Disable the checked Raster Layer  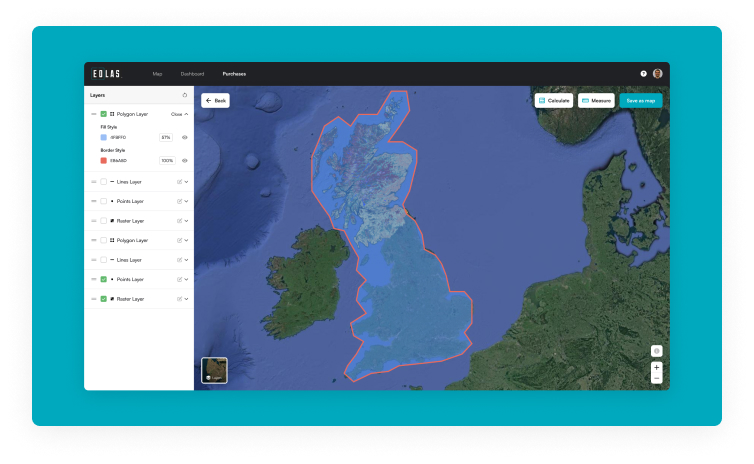[103, 299]
